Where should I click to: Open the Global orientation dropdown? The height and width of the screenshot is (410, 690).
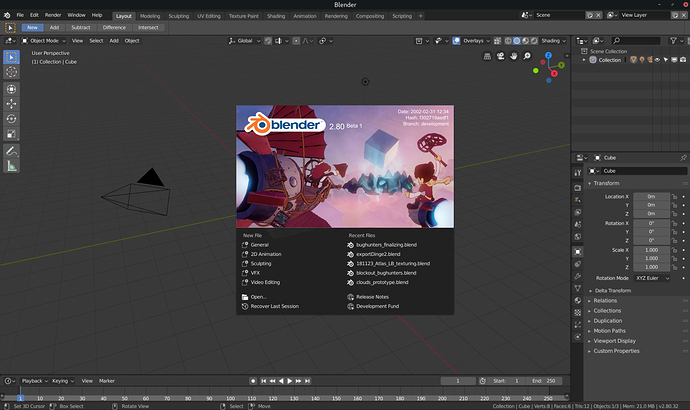[x=244, y=40]
